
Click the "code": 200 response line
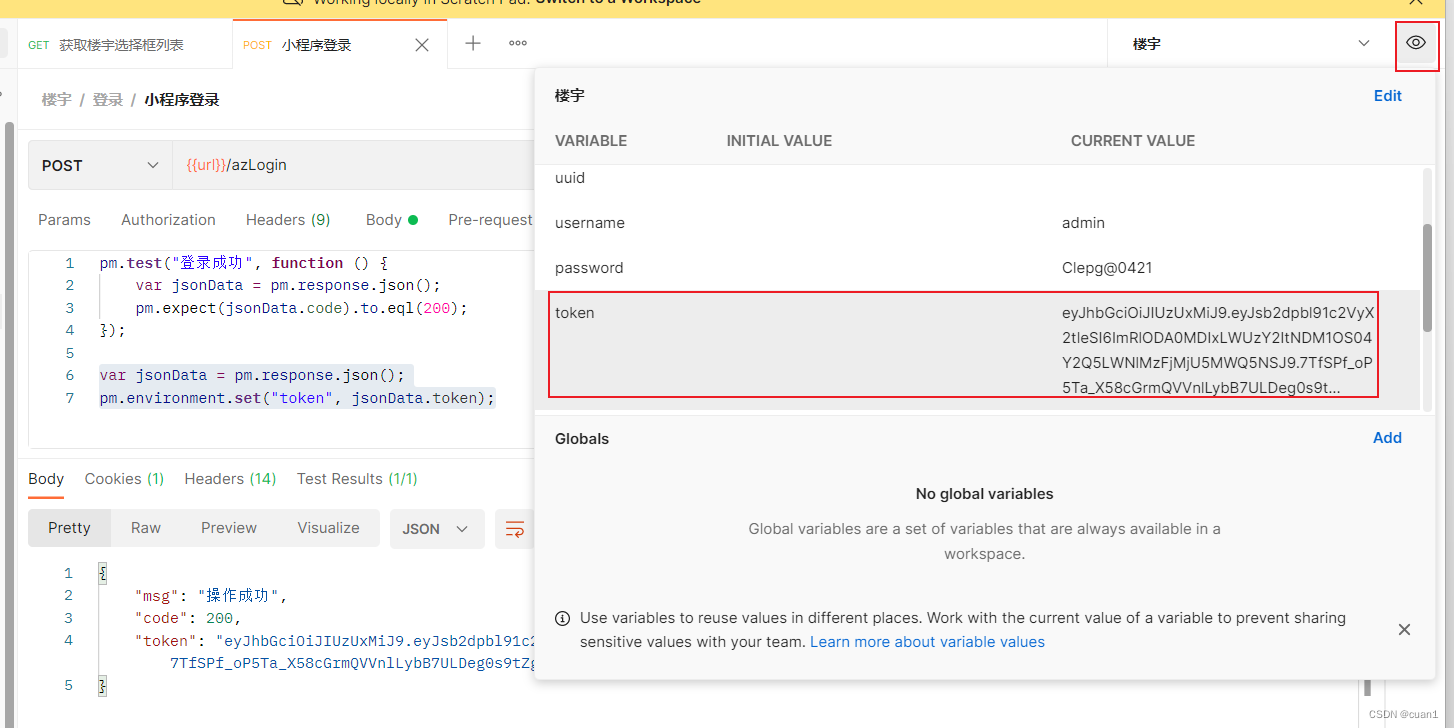click(x=188, y=618)
